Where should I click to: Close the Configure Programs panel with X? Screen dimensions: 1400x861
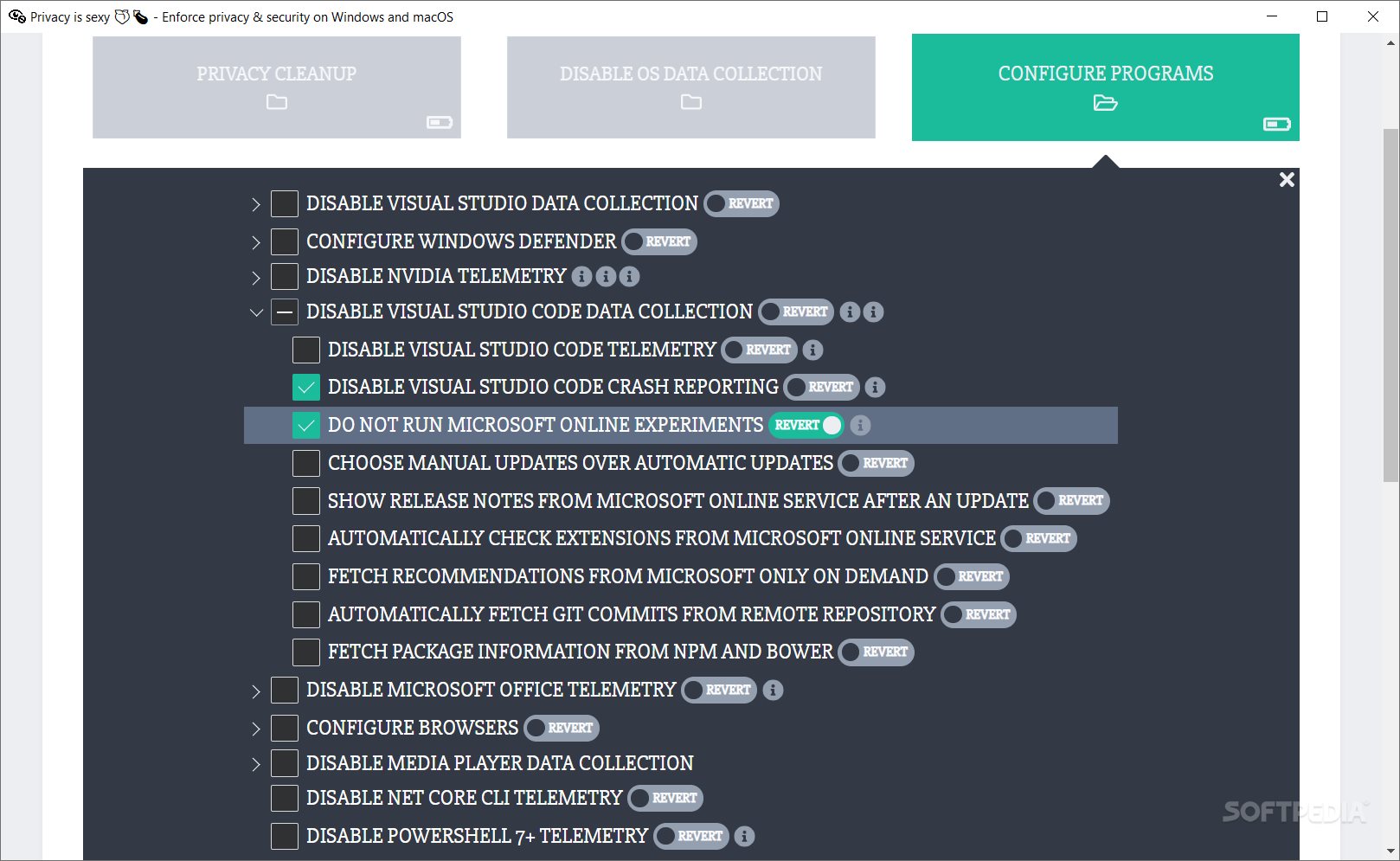pos(1287,179)
